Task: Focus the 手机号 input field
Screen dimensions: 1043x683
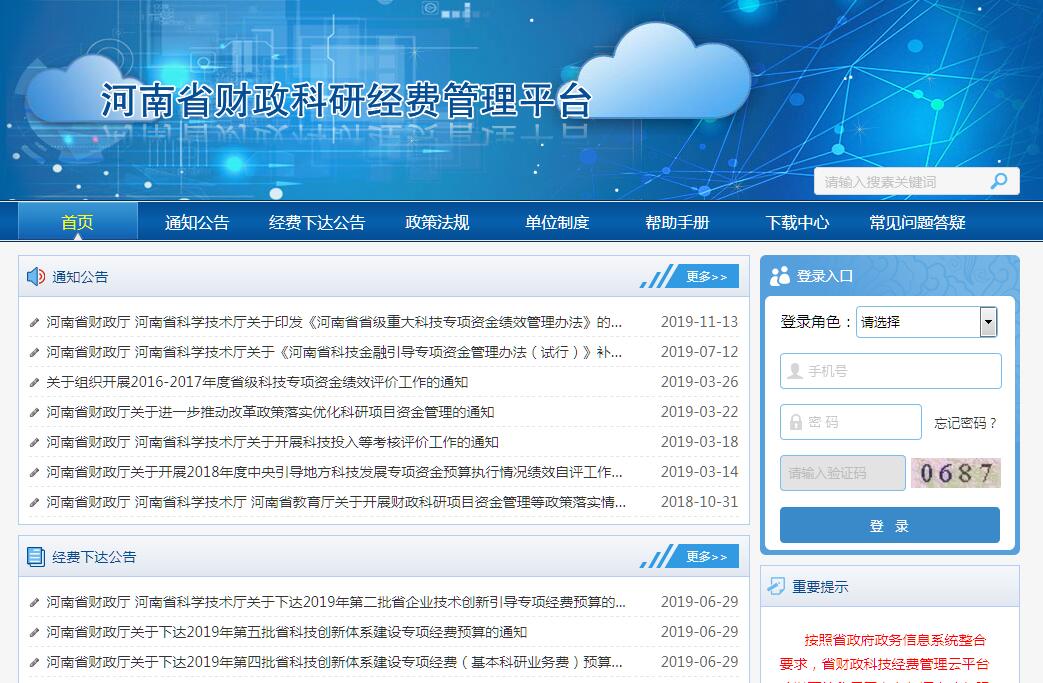Action: tap(890, 371)
